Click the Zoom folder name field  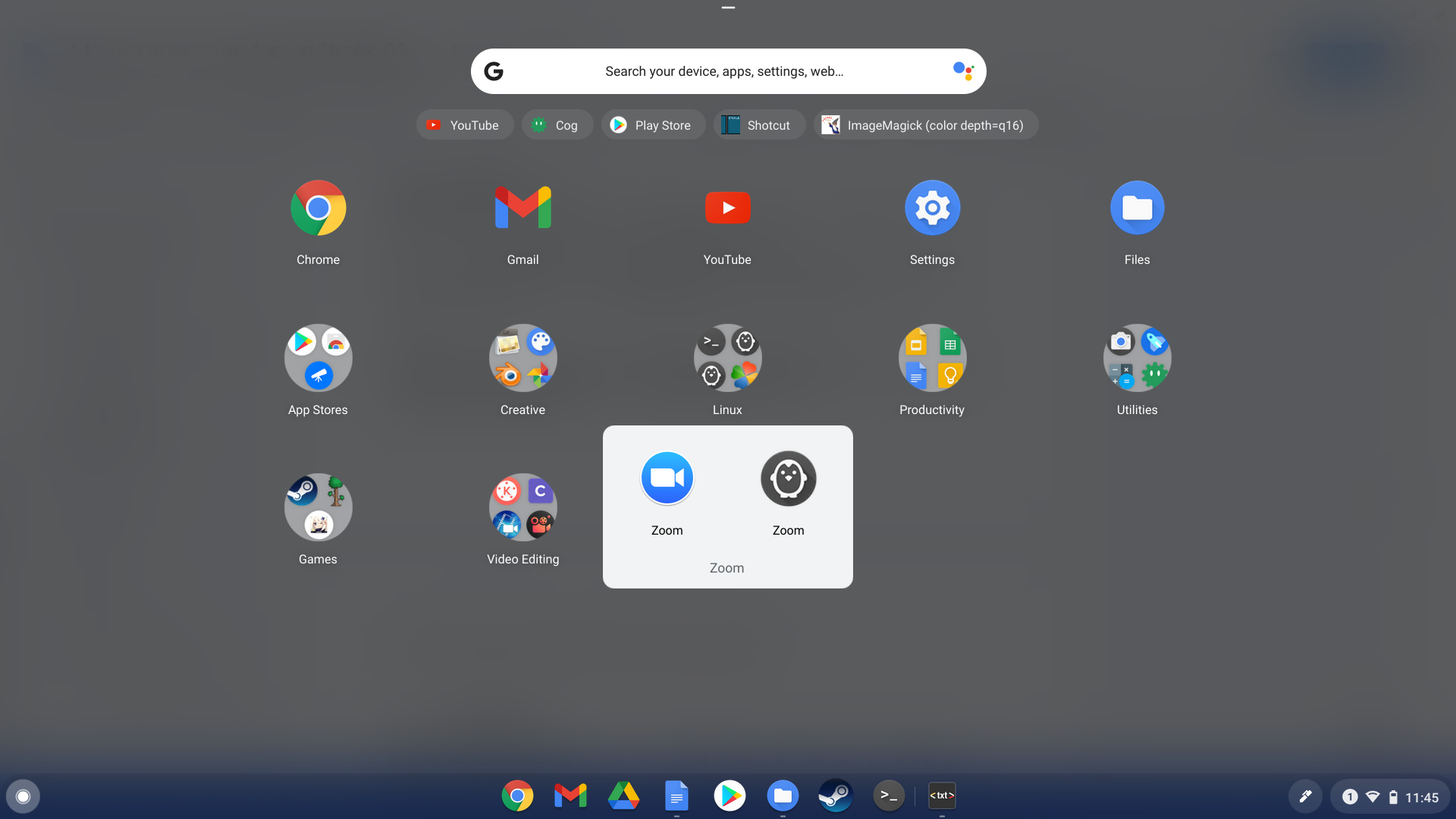coord(727,568)
